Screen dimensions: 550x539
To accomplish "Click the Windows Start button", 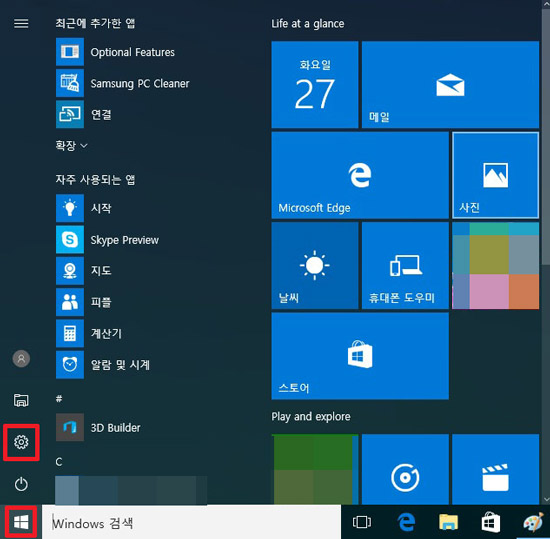I will click(x=21, y=523).
